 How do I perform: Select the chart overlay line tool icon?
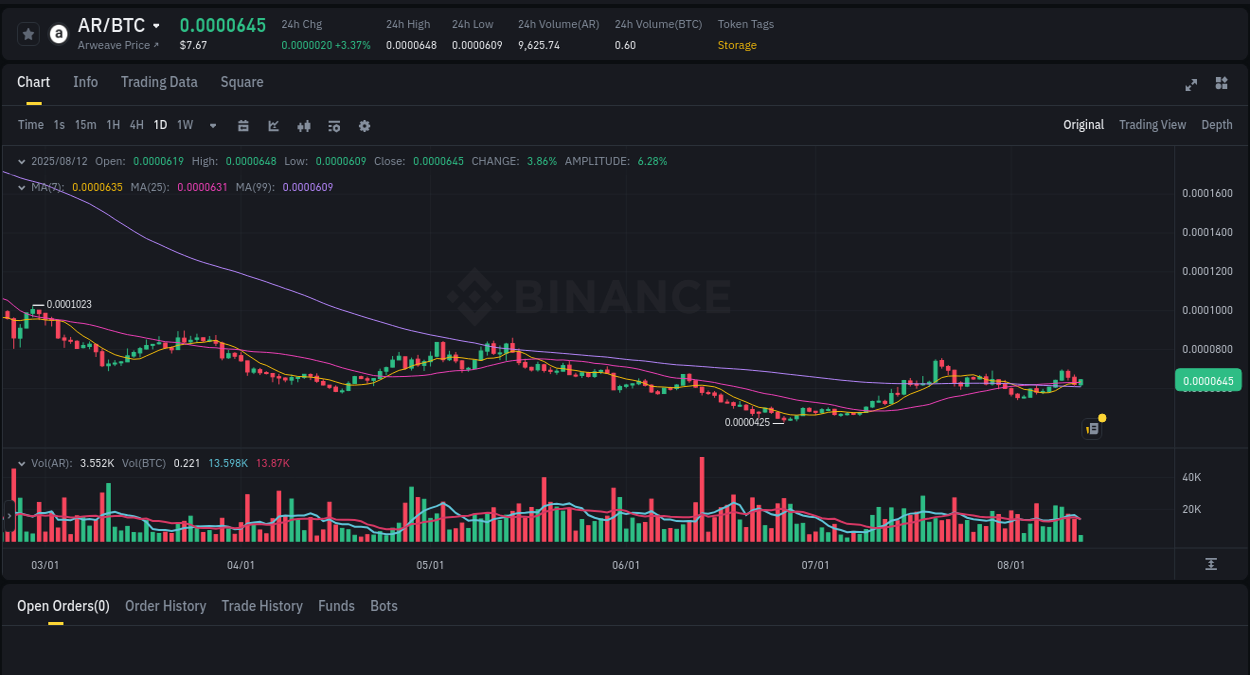273,125
